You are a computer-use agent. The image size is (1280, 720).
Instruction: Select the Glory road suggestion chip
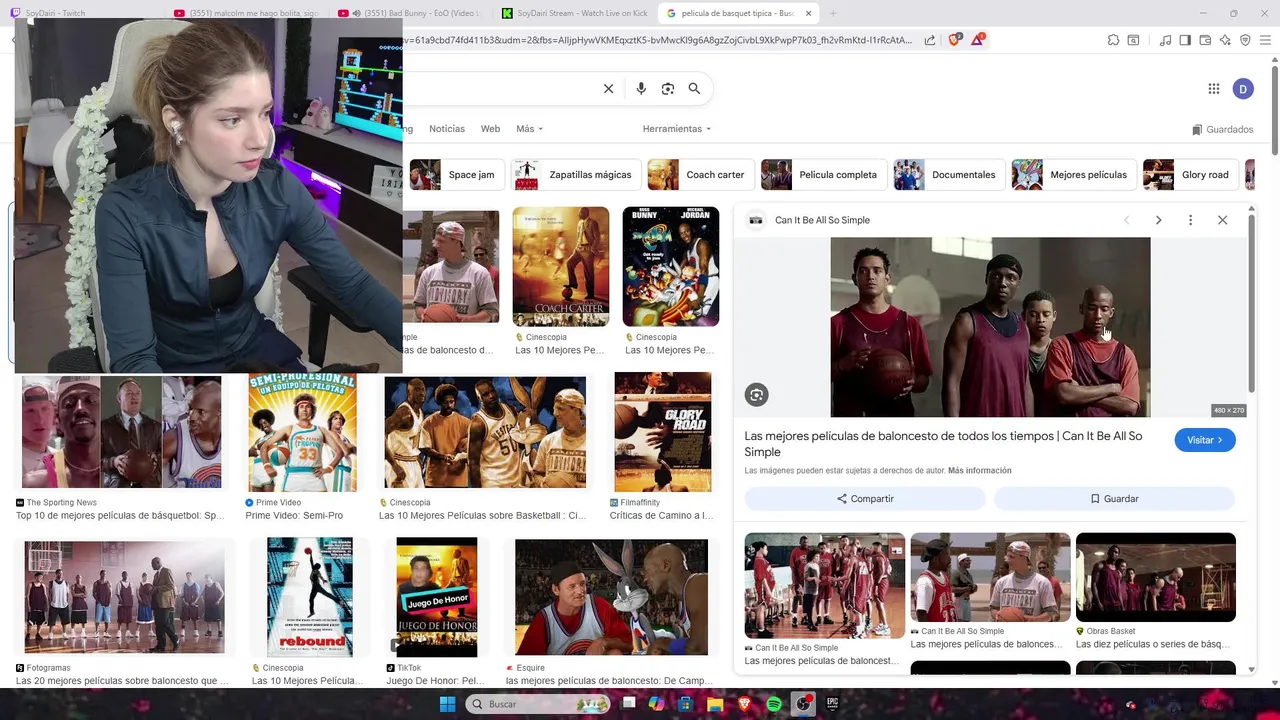pyautogui.click(x=1190, y=175)
